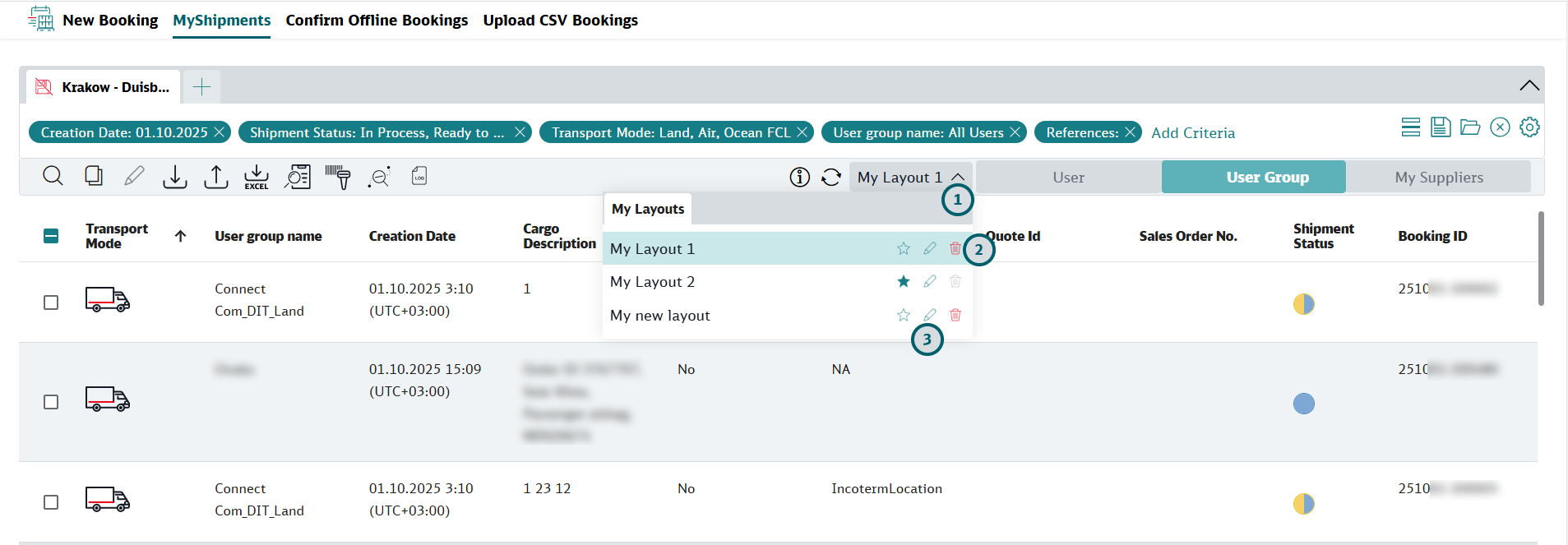The image size is (1568, 545).
Task: Toggle the select-all checkbox in table header
Action: point(51,236)
